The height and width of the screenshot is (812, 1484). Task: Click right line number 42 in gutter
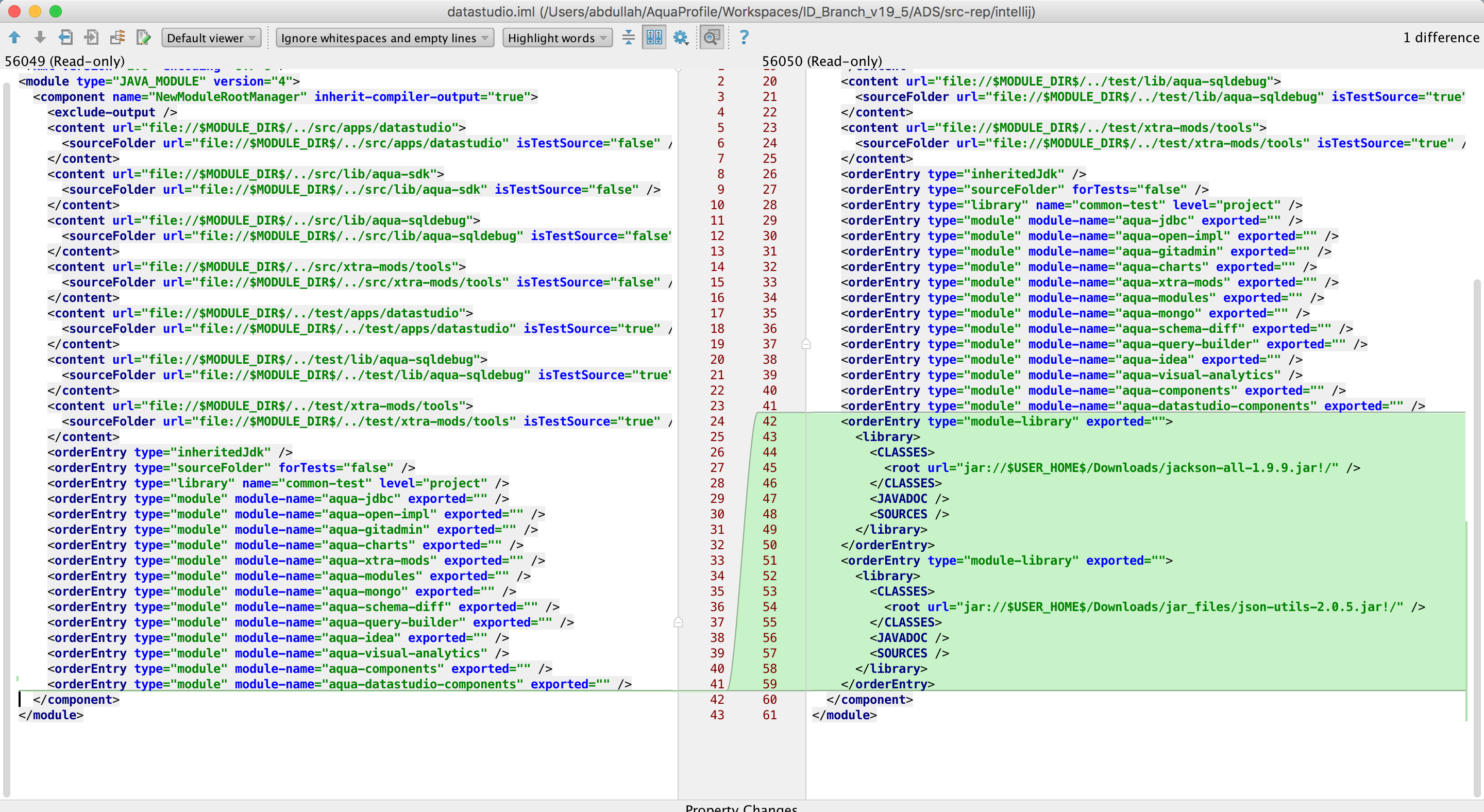pyautogui.click(x=770, y=421)
